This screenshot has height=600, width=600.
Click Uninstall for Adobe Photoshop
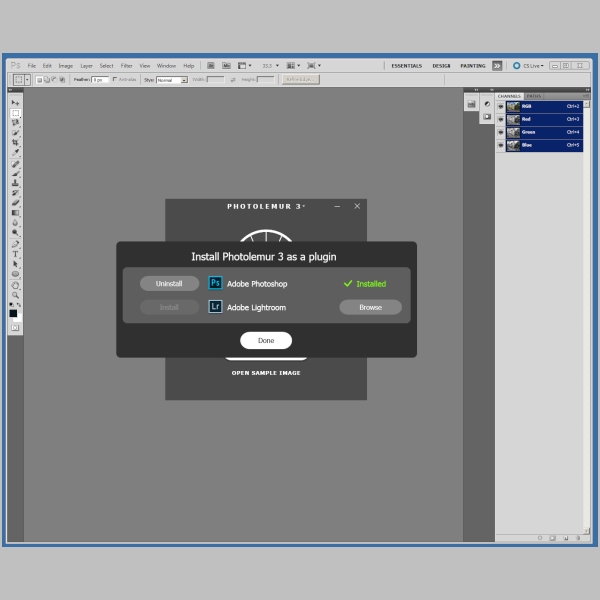pos(169,284)
